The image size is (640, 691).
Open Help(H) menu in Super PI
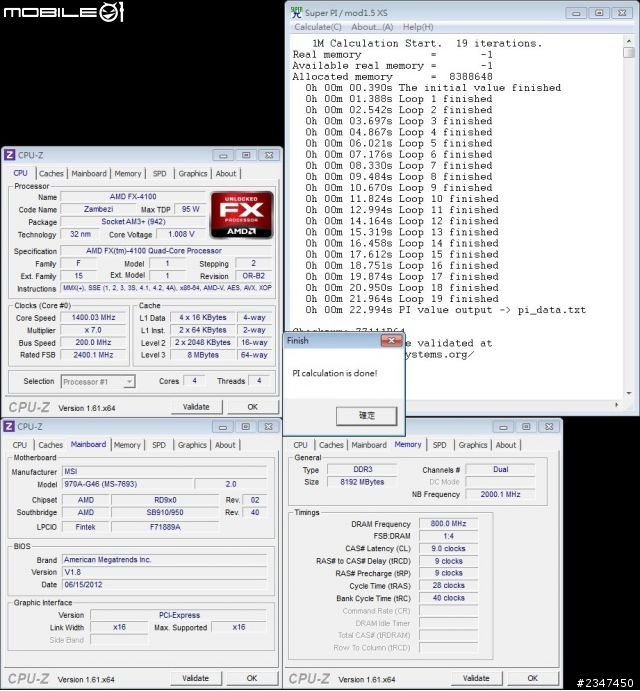click(x=418, y=27)
